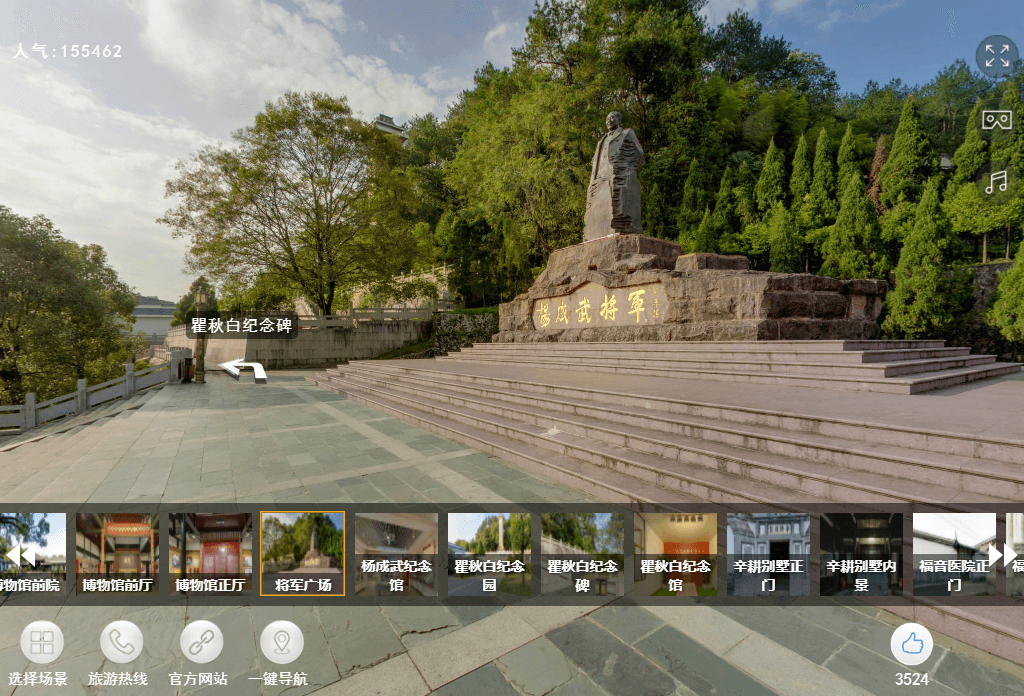
Task: Click the 3524 like count
Action: tap(912, 679)
